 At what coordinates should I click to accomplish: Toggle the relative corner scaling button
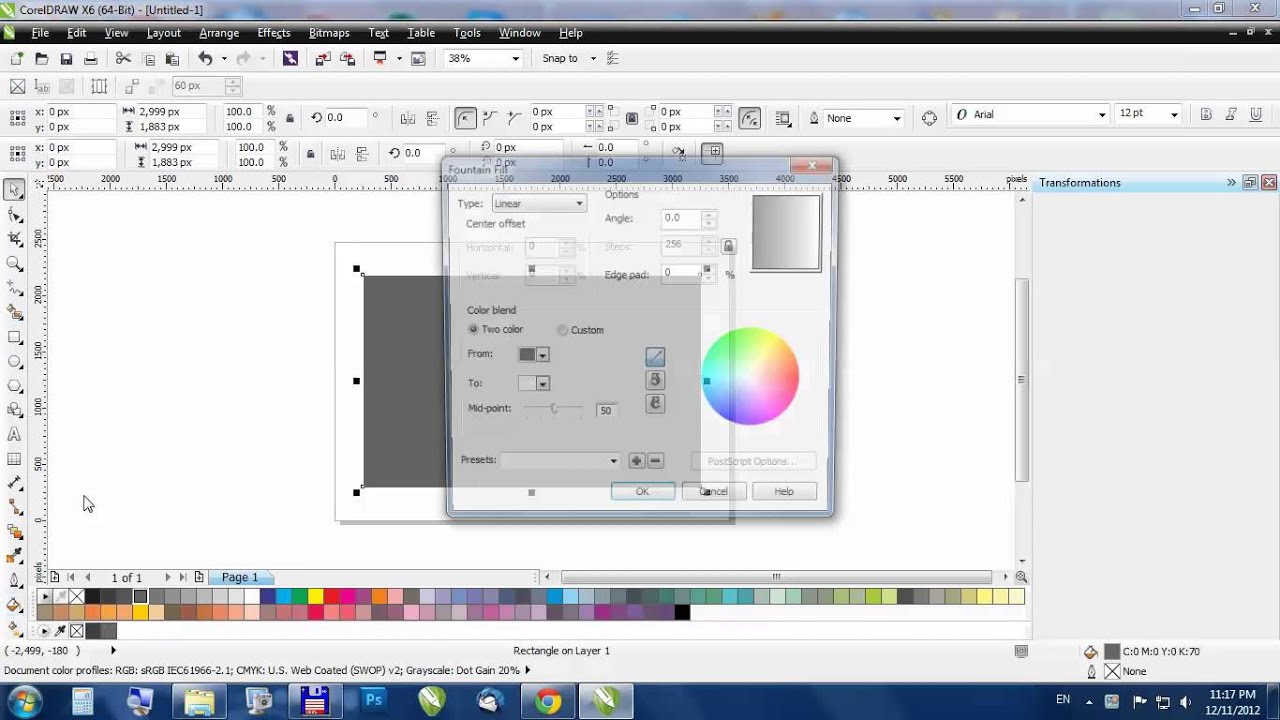pos(749,118)
